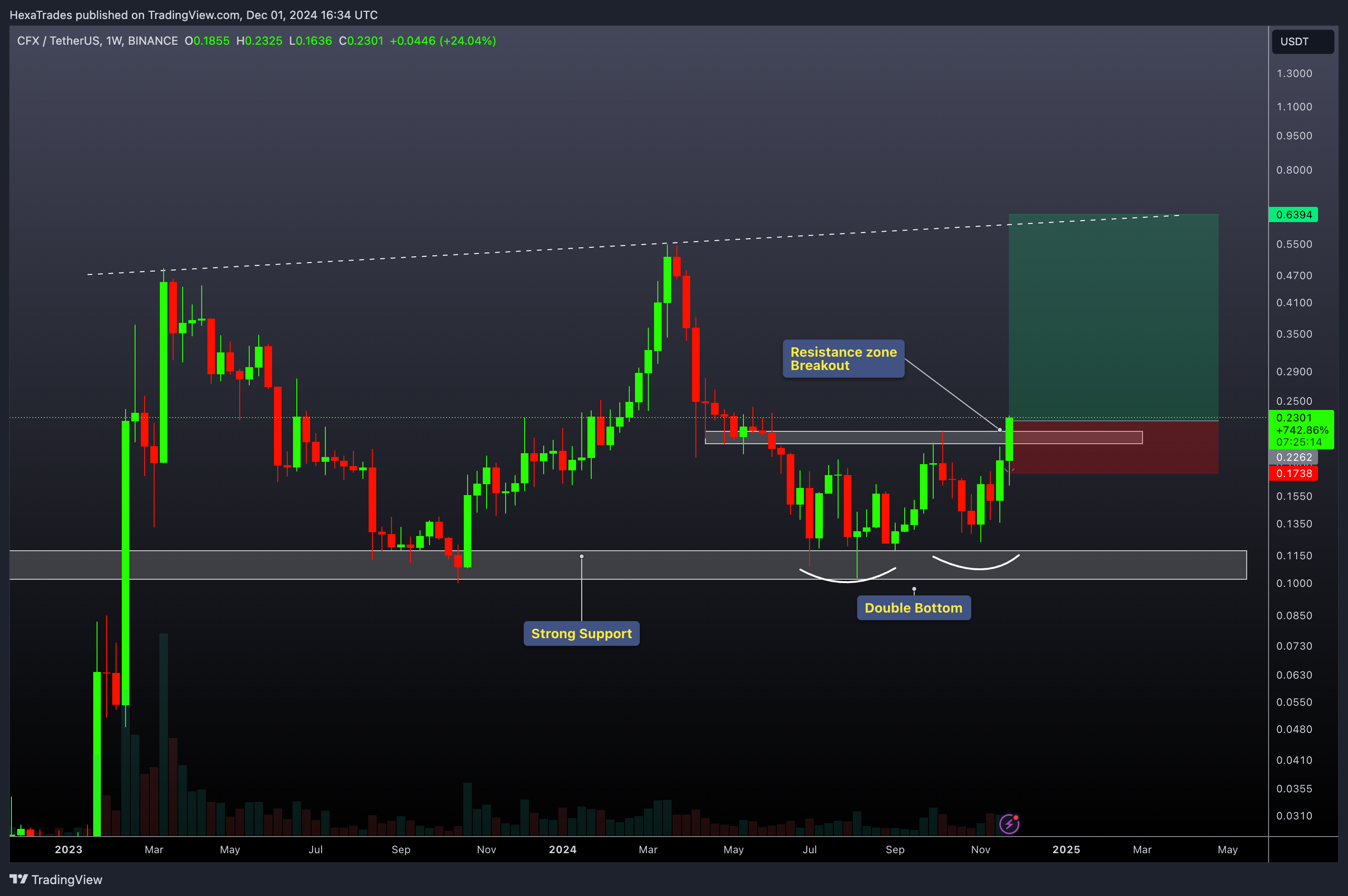Click the purple lightning bolt event icon
Image resolution: width=1348 pixels, height=896 pixels.
(x=1009, y=824)
